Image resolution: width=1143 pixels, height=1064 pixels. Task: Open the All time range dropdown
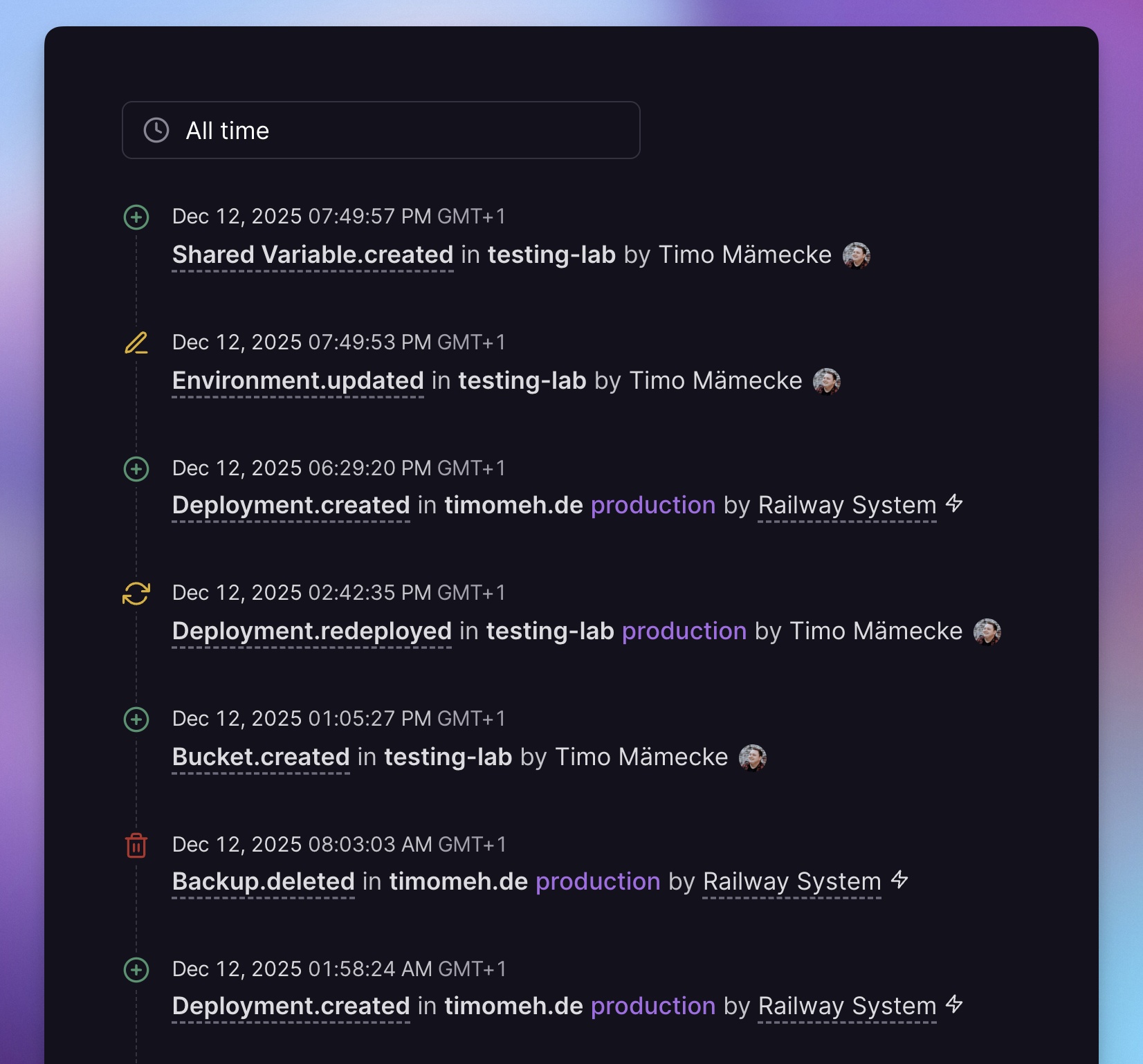[x=381, y=130]
